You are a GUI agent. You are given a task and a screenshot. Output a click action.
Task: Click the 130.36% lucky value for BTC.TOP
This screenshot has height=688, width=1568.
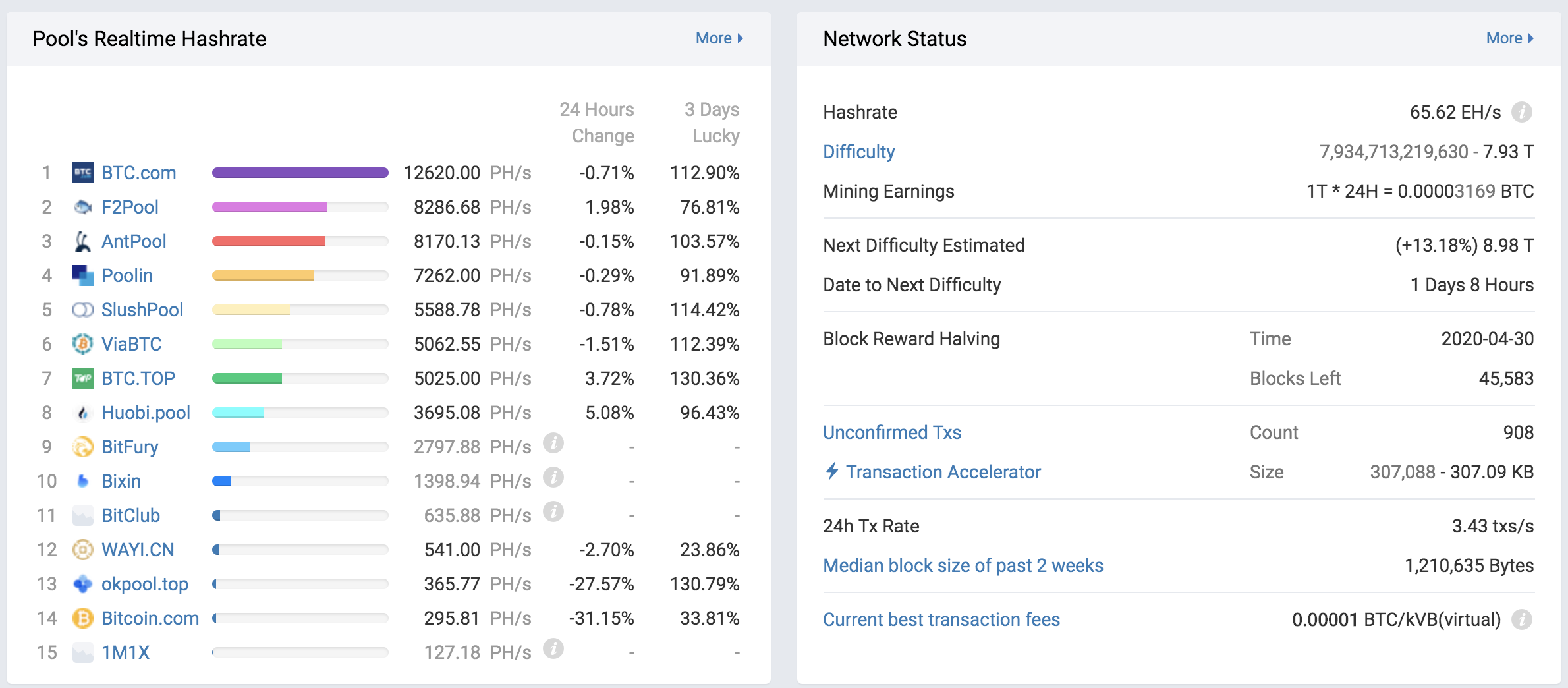click(704, 378)
